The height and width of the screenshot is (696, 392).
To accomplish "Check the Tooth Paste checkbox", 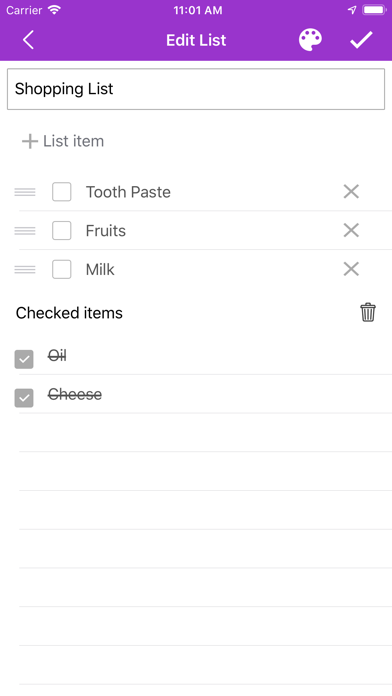I will 62,192.
